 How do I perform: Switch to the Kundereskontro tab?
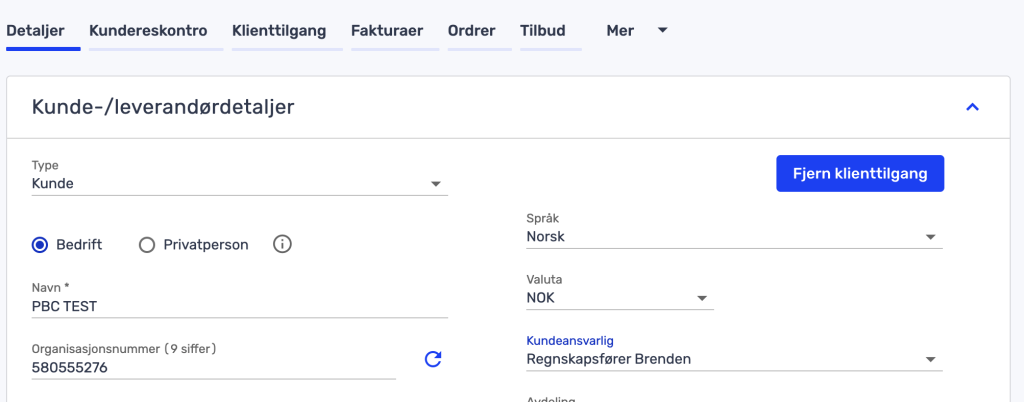[x=148, y=31]
